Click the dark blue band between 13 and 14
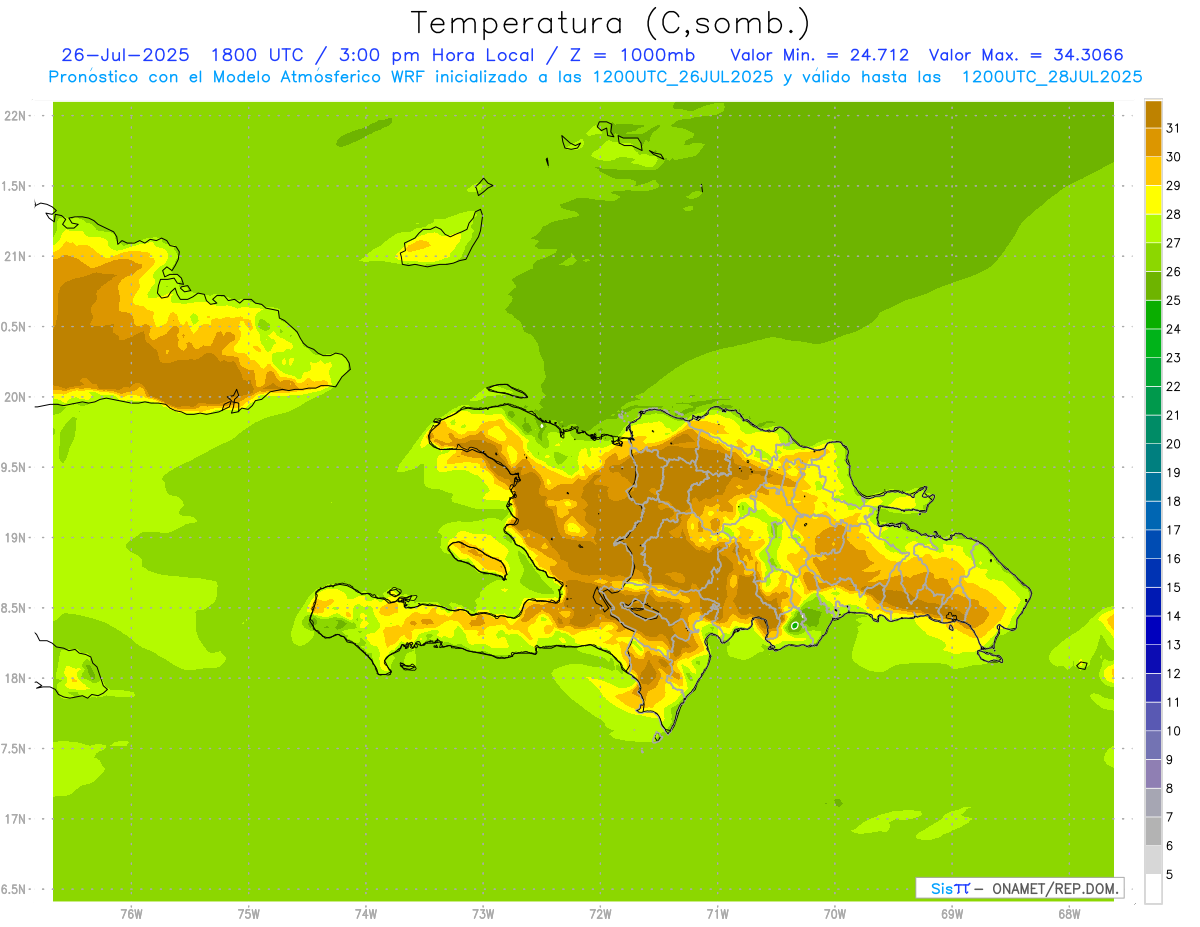 tap(1153, 630)
